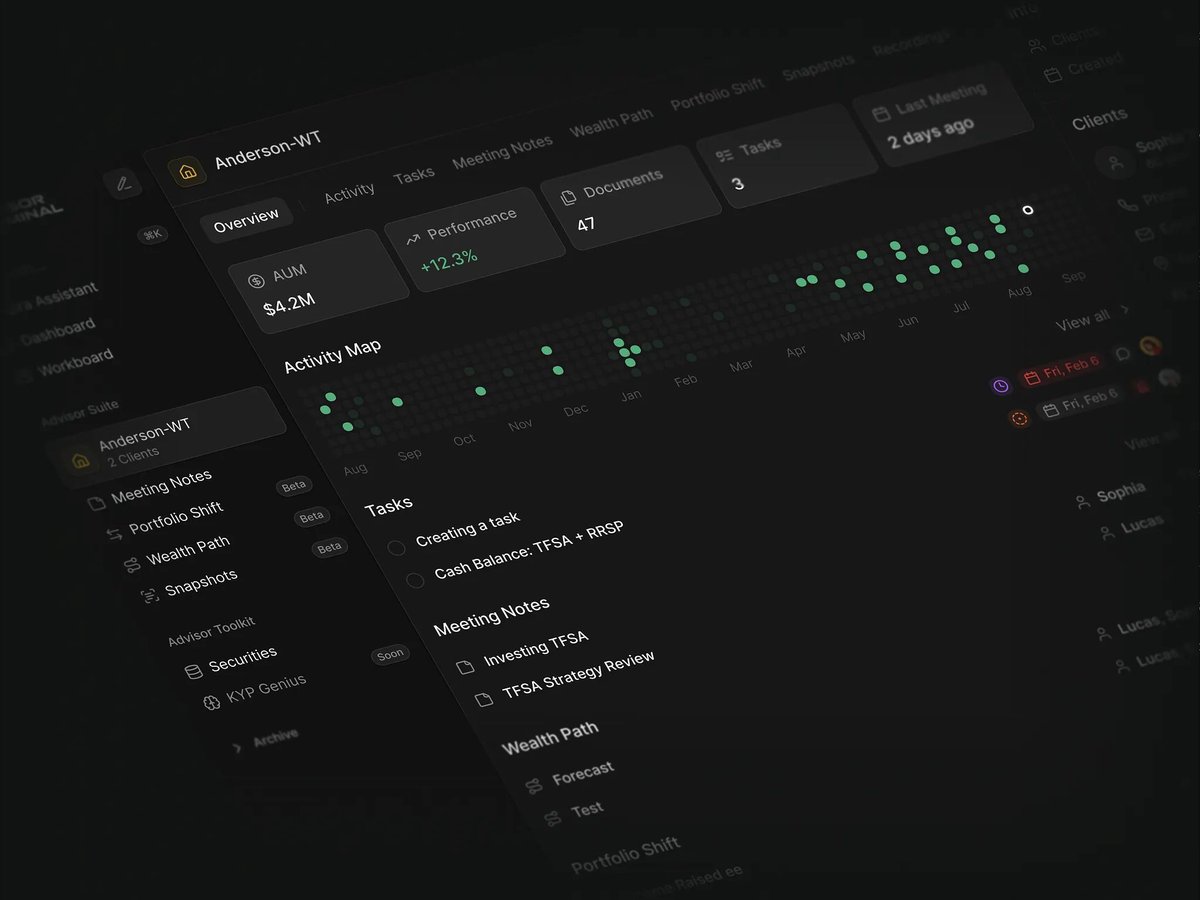The height and width of the screenshot is (900, 1200).
Task: Open the Portfolio Shift tab
Action: [x=717, y=95]
